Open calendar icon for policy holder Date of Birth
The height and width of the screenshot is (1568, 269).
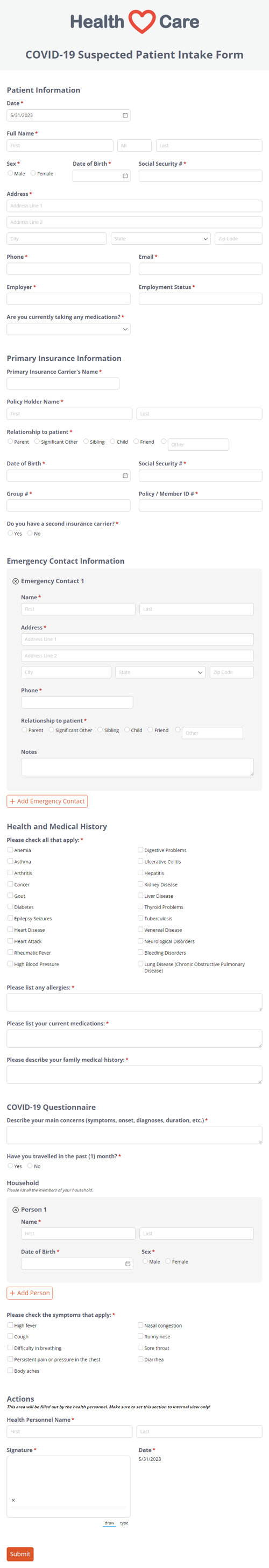[125, 476]
